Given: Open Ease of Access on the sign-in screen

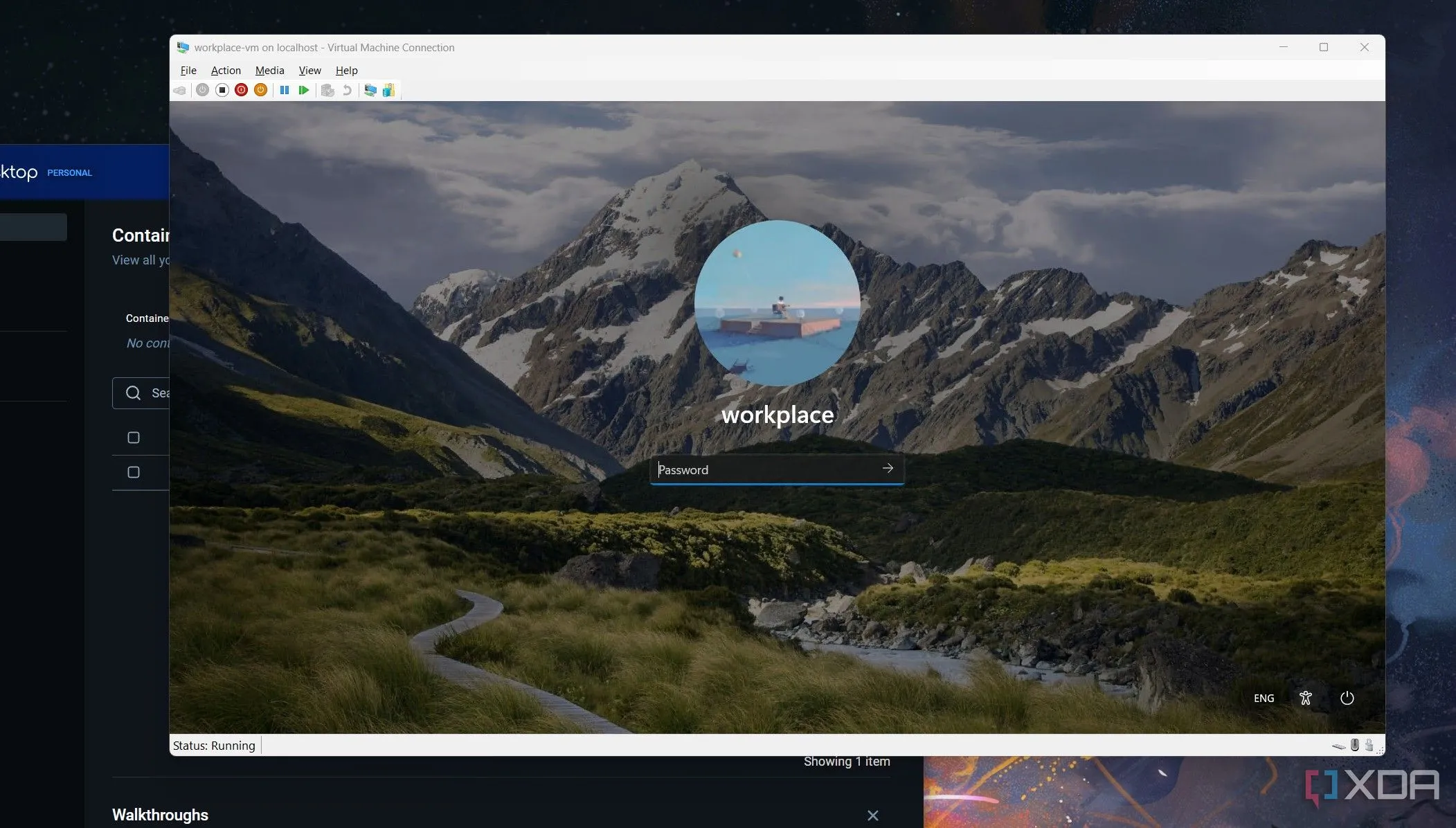Looking at the screenshot, I should pos(1305,698).
